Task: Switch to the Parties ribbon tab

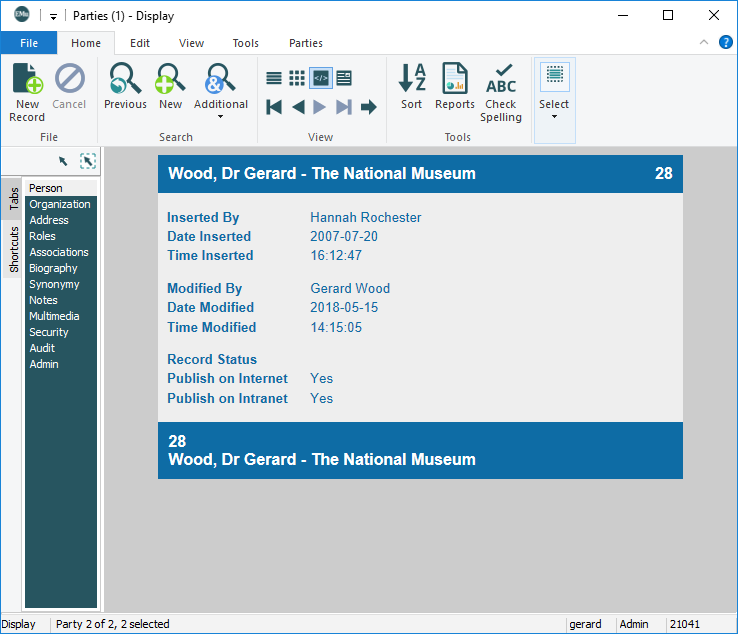Action: click(306, 43)
